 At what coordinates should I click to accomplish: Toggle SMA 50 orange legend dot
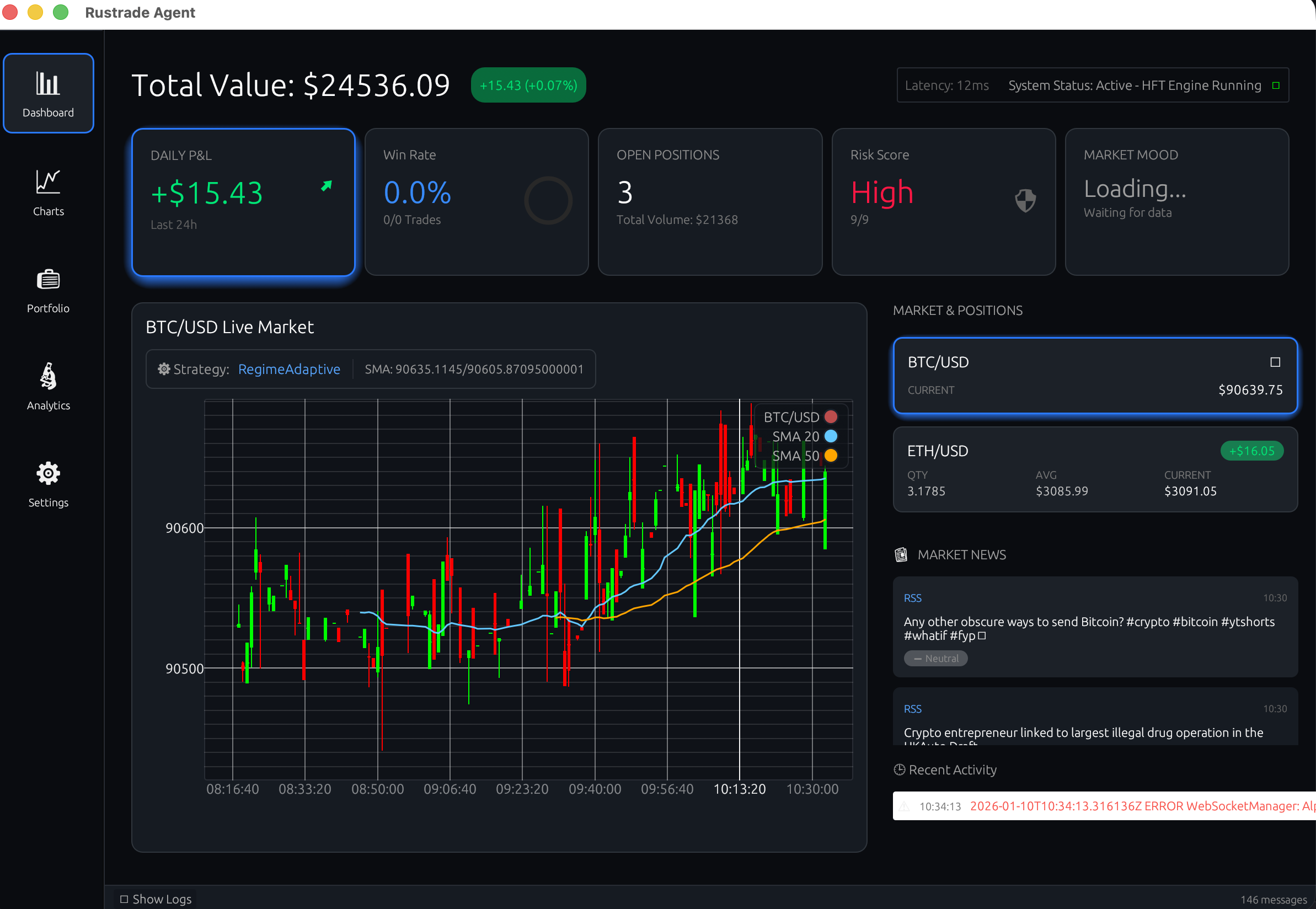[831, 456]
